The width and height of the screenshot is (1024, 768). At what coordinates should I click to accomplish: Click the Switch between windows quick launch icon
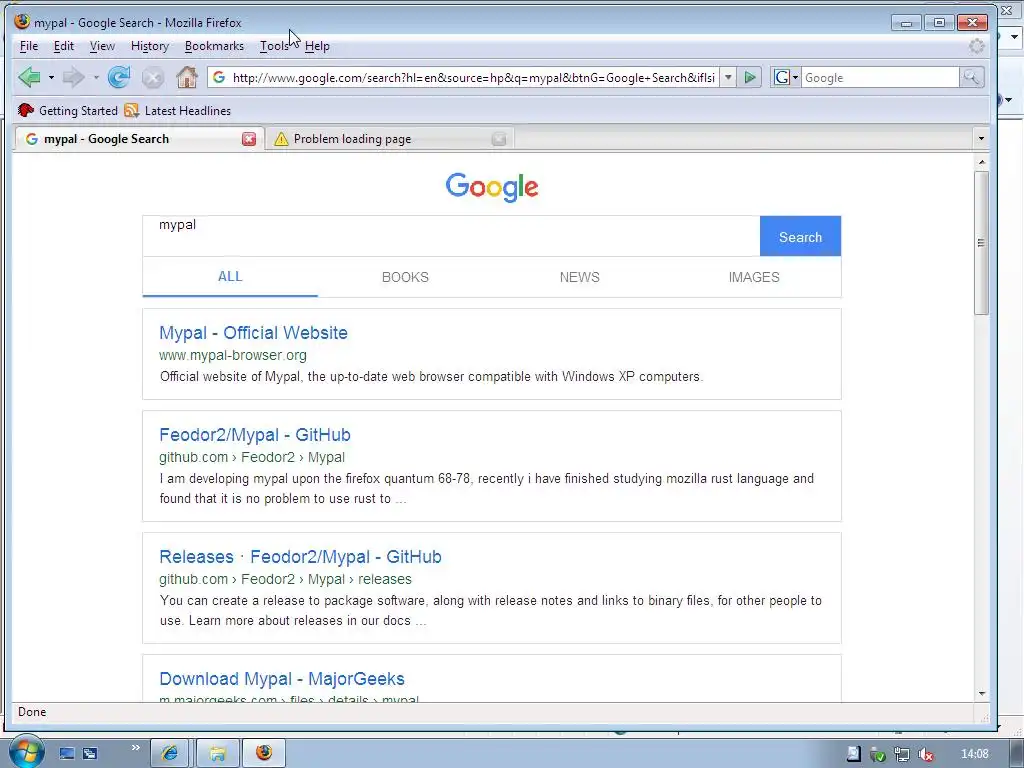pyautogui.click(x=90, y=753)
